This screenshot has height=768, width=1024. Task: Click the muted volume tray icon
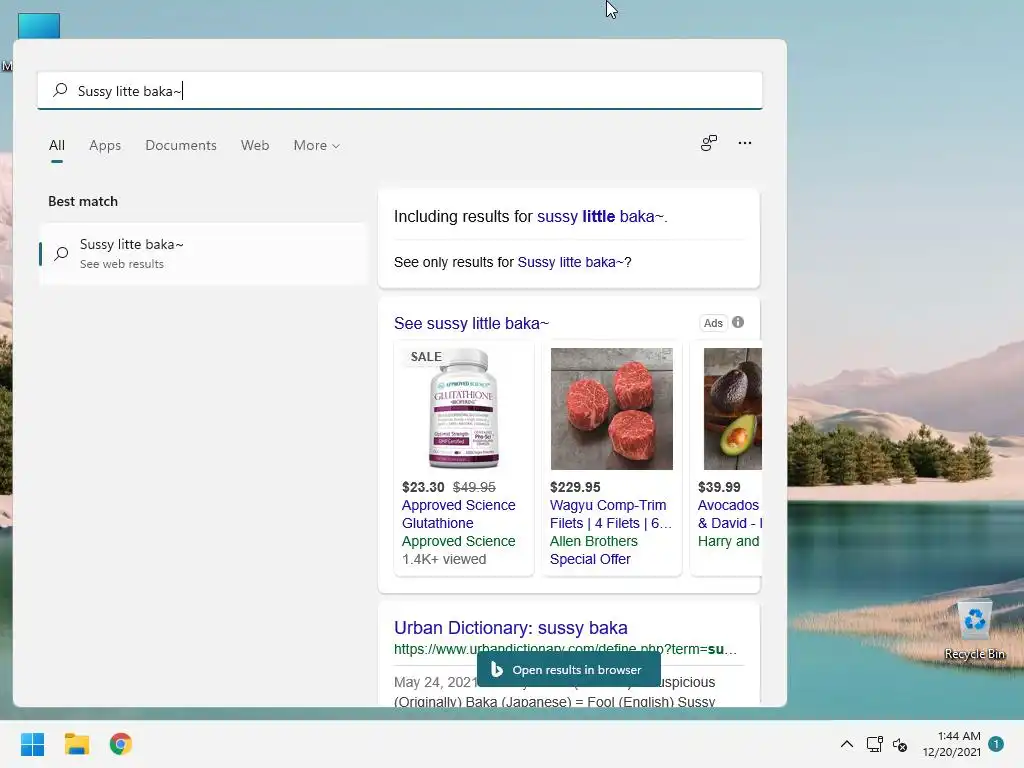900,744
